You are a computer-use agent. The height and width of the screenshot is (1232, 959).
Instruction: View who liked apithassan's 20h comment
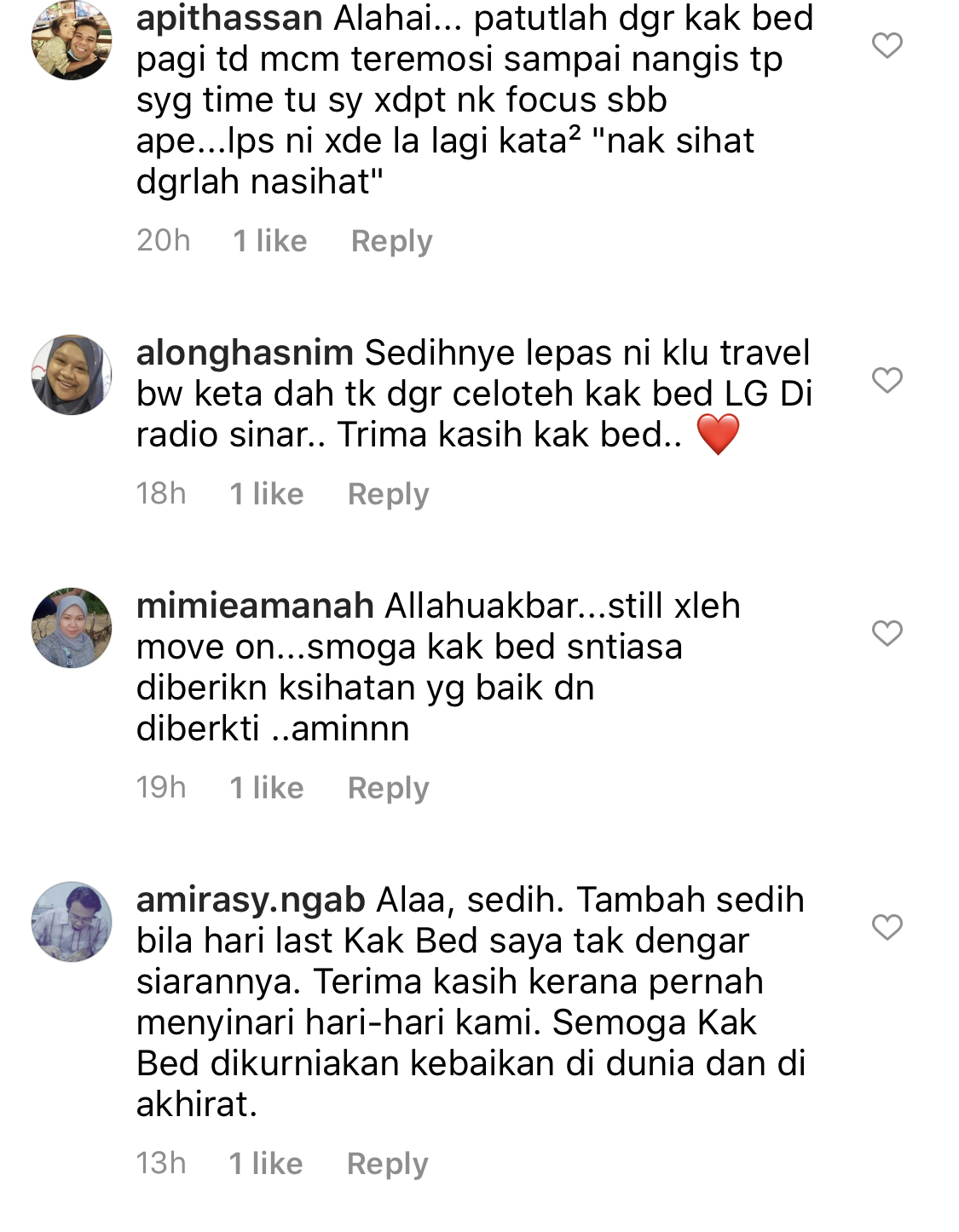click(x=270, y=241)
